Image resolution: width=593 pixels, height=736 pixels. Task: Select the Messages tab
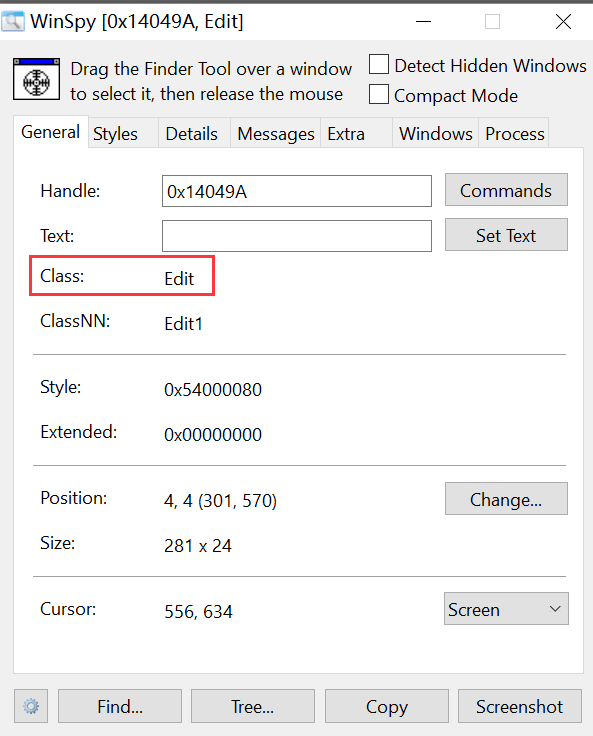point(276,134)
